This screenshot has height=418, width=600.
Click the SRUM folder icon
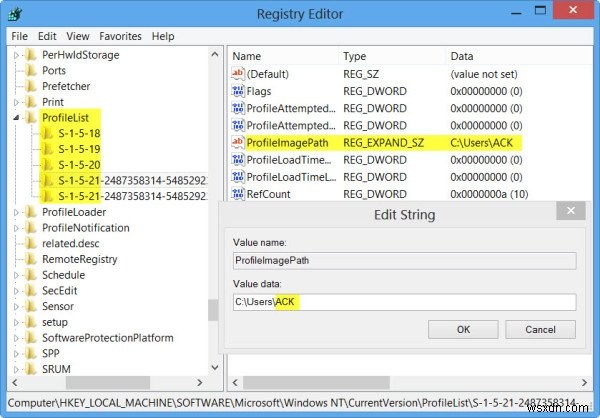pyautogui.click(x=31, y=369)
